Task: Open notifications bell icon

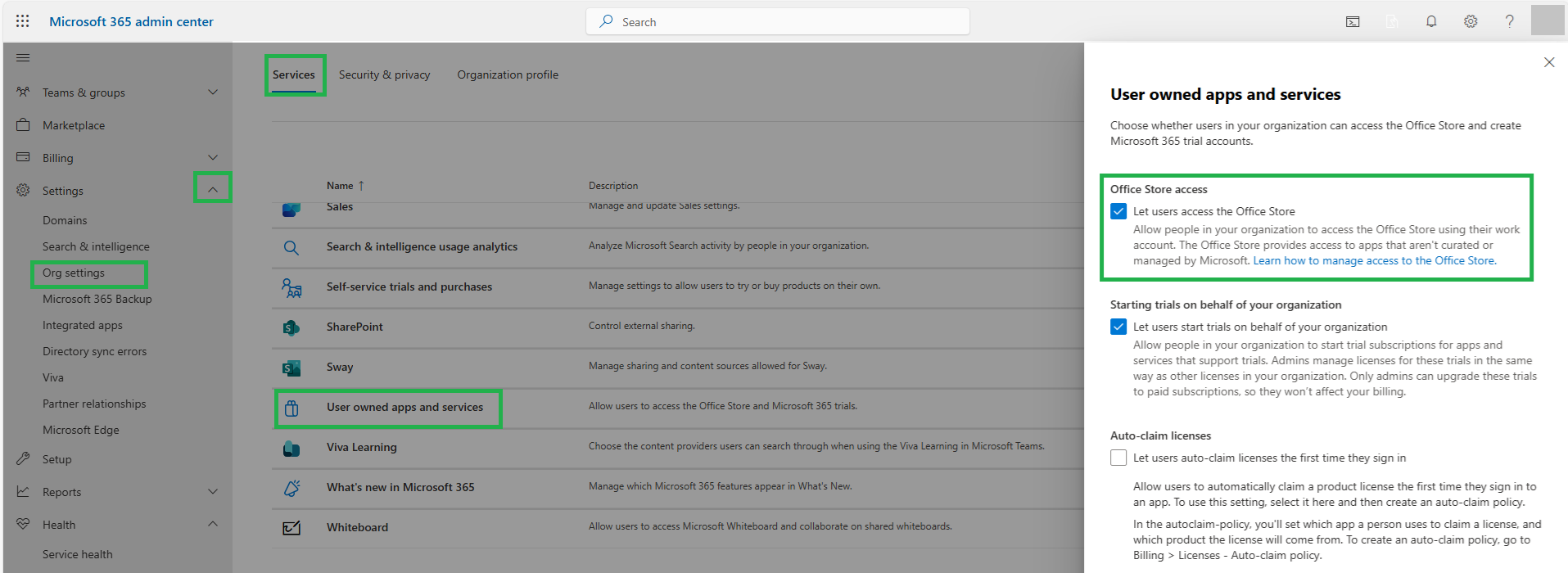Action: pos(1431,22)
